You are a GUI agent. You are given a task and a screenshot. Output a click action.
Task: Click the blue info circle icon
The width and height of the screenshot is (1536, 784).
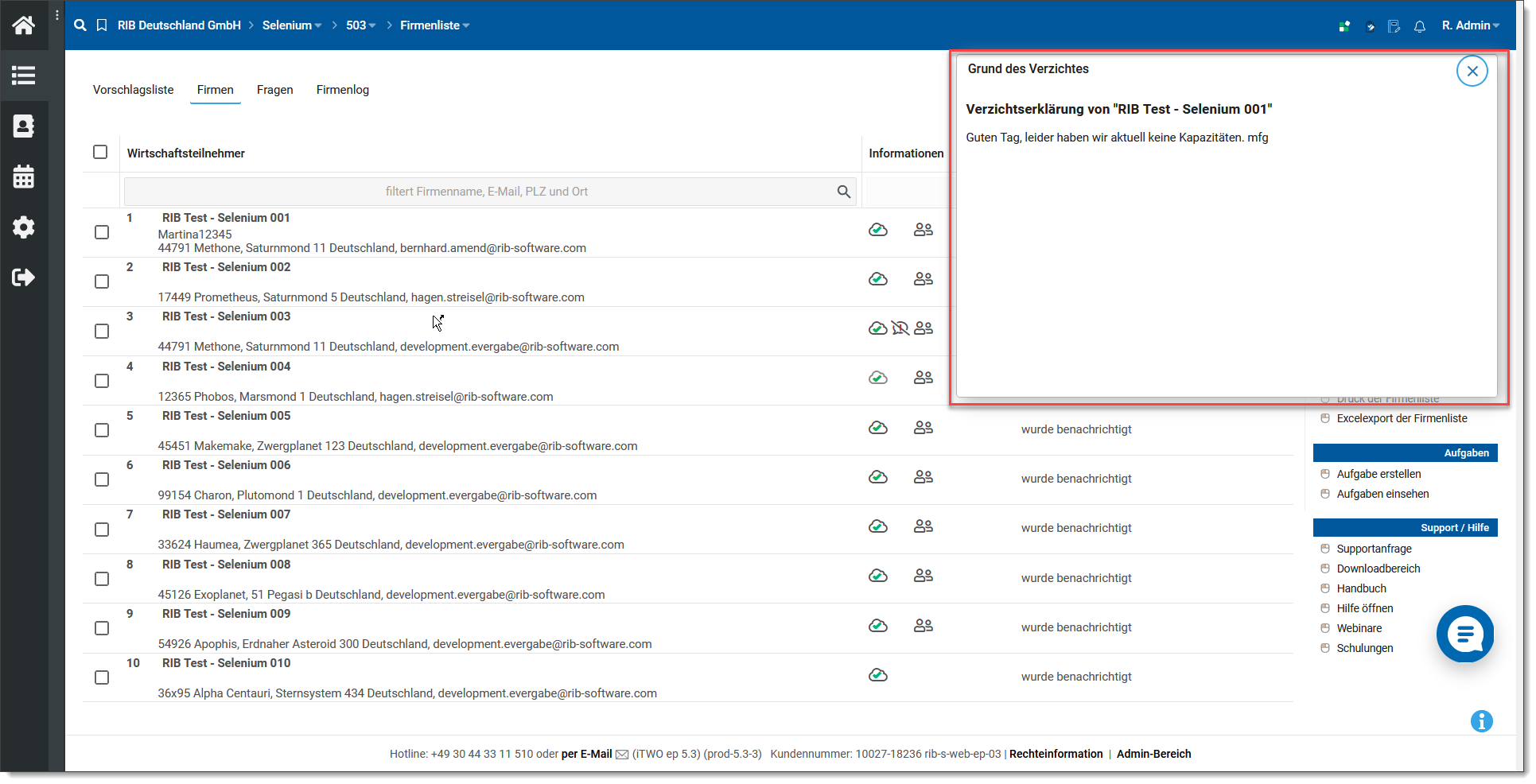click(1482, 721)
